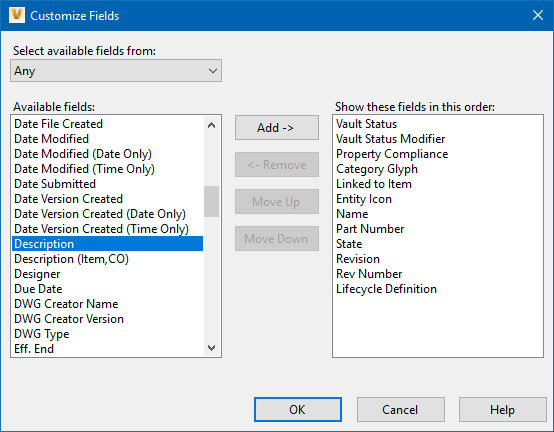Click the Vault app icon in title bar
The height and width of the screenshot is (432, 554).
pos(17,15)
